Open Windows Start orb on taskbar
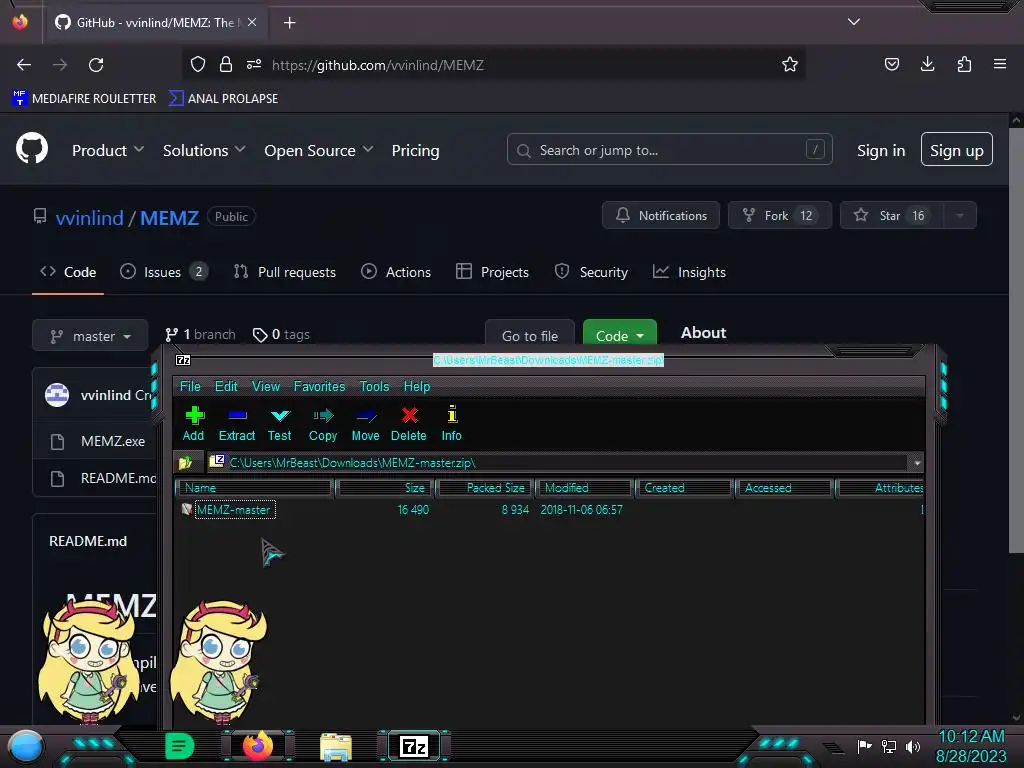1024x768 pixels. pos(26,746)
